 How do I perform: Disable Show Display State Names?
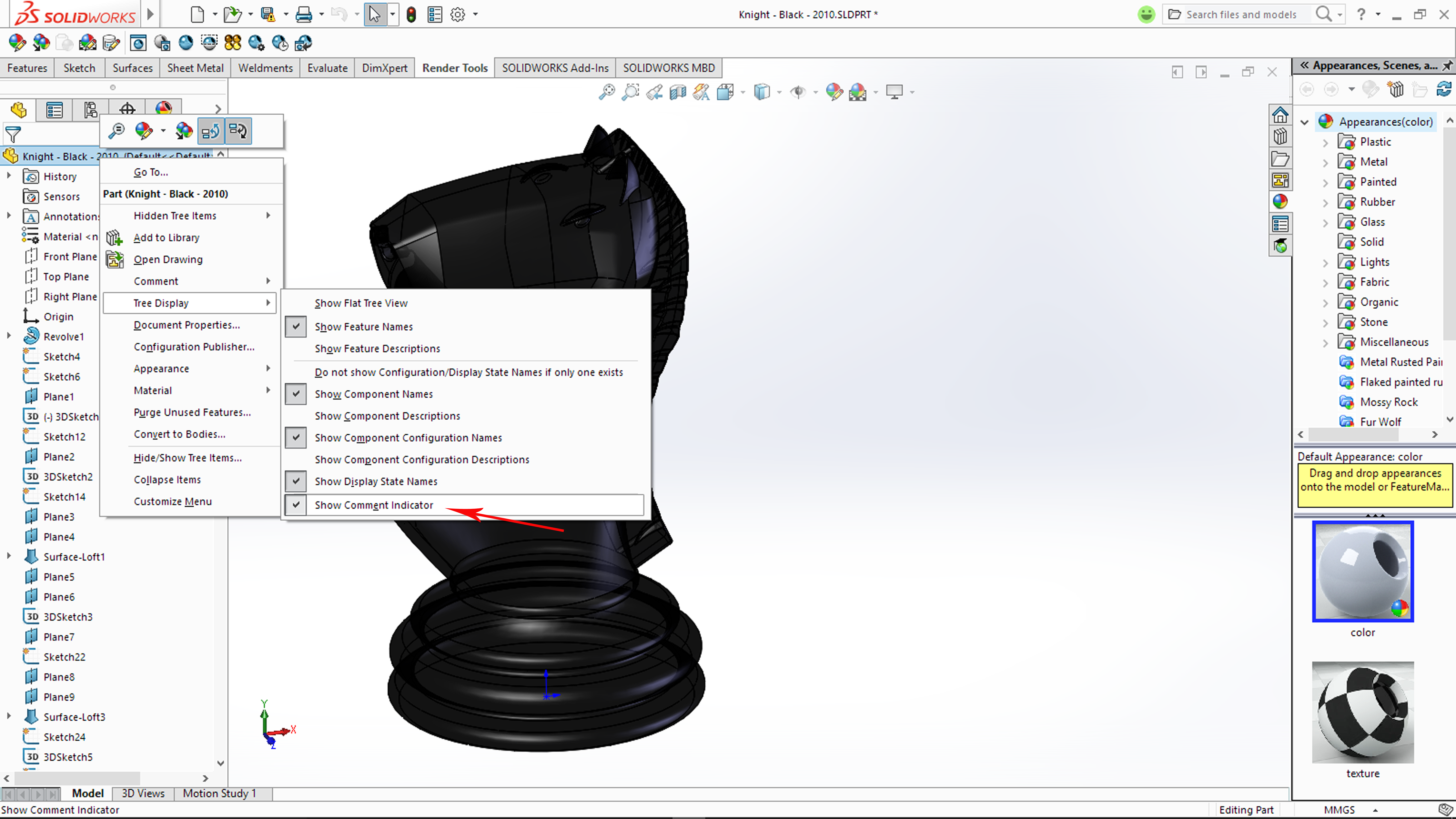click(x=376, y=481)
